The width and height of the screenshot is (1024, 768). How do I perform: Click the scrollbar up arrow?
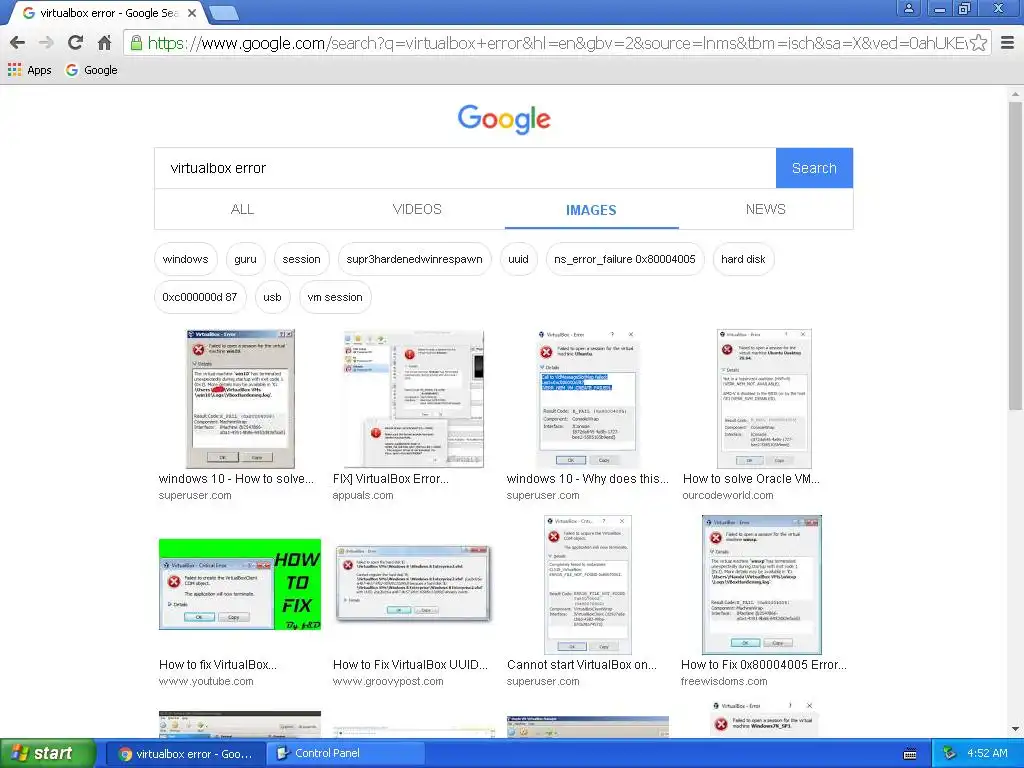tap(1015, 94)
